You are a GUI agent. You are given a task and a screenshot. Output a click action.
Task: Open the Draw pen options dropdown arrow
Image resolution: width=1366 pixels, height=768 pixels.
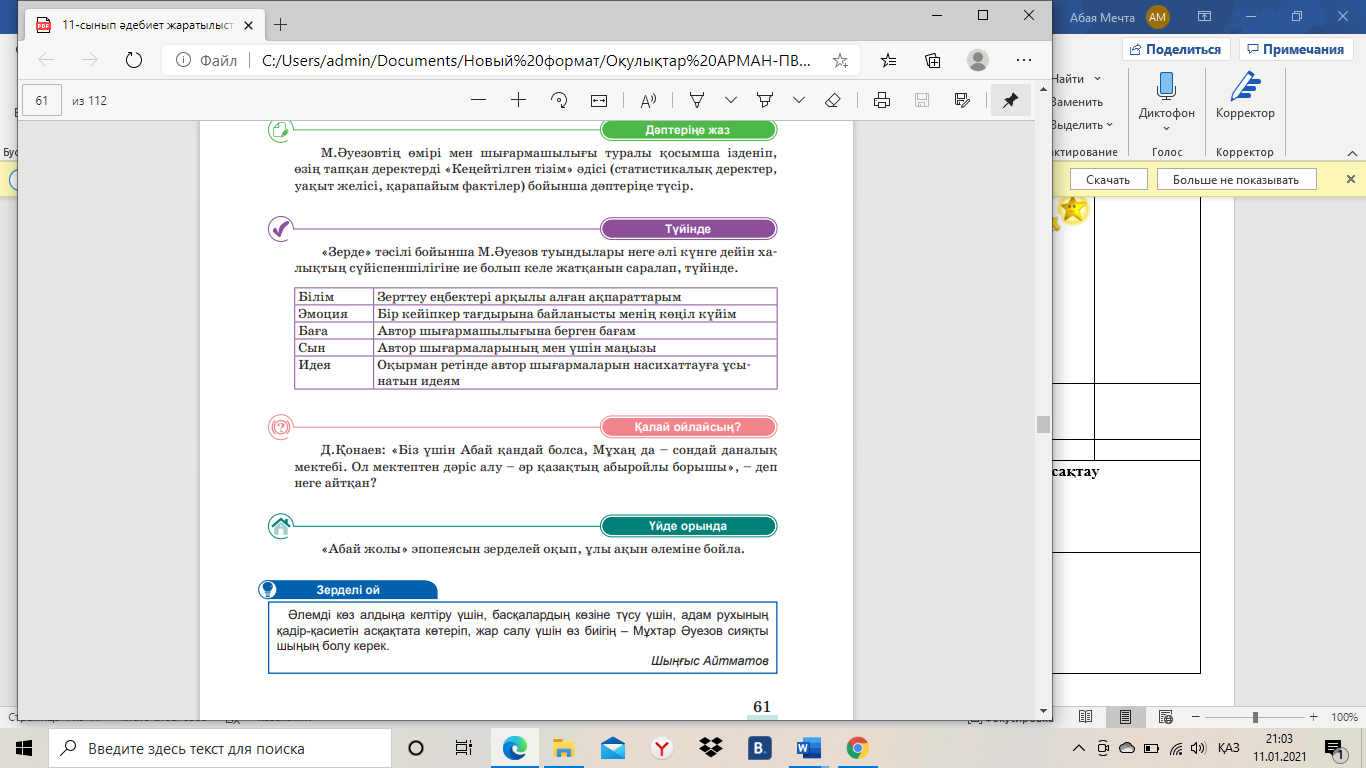[x=731, y=100]
